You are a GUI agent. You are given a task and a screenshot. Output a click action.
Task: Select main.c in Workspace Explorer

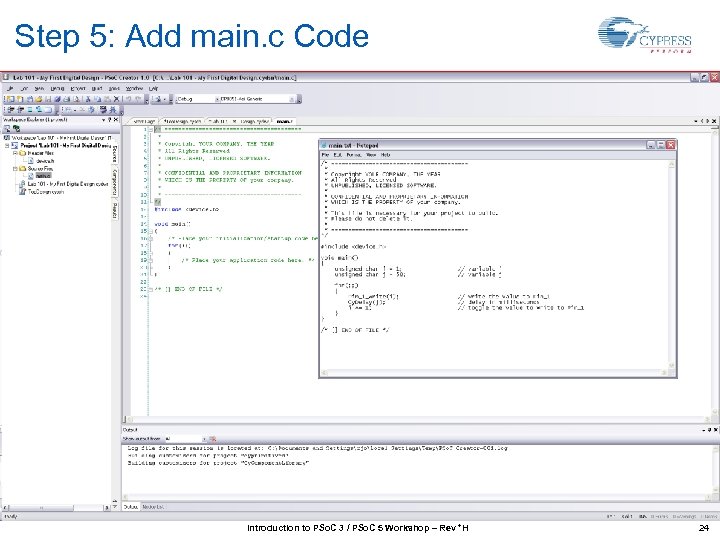[x=43, y=176]
